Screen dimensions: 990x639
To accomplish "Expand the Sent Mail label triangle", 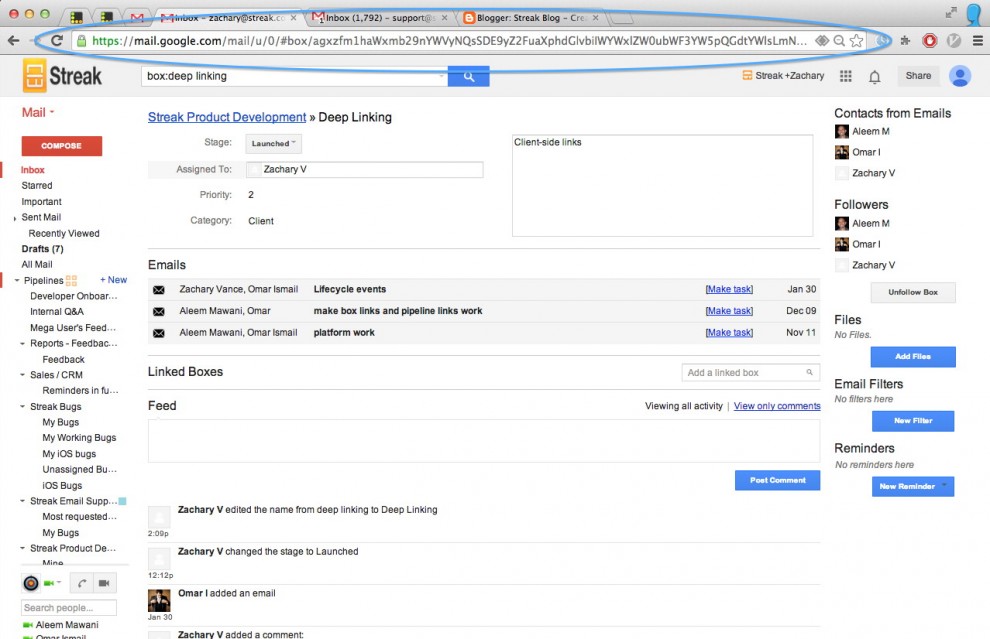I will (x=15, y=218).
